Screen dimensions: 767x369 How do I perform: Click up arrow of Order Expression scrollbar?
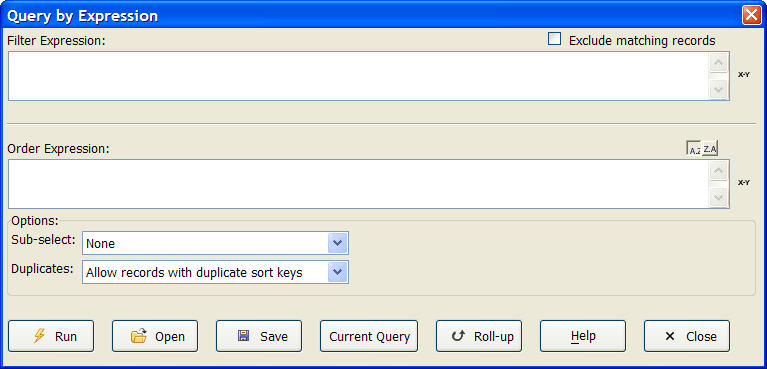click(719, 171)
